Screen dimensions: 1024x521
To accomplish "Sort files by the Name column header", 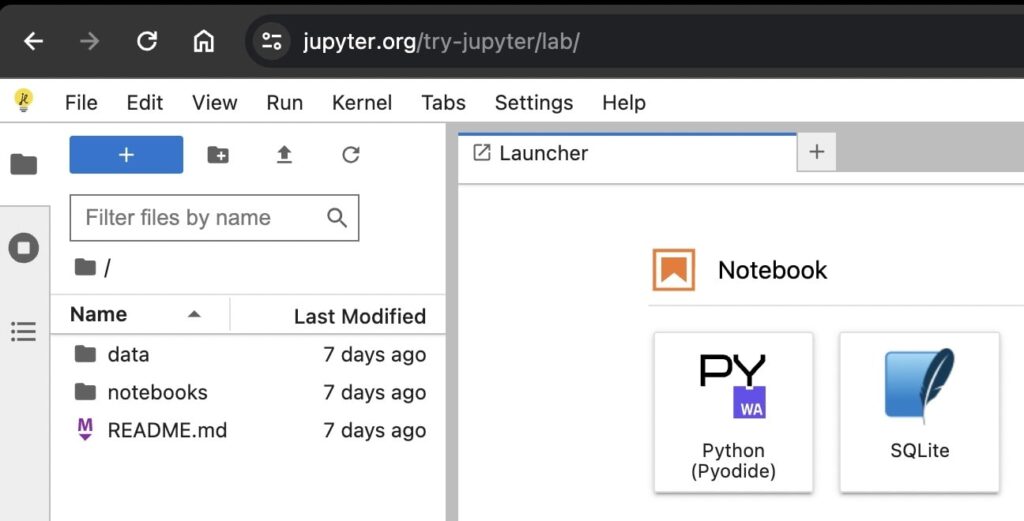I will pos(99,314).
